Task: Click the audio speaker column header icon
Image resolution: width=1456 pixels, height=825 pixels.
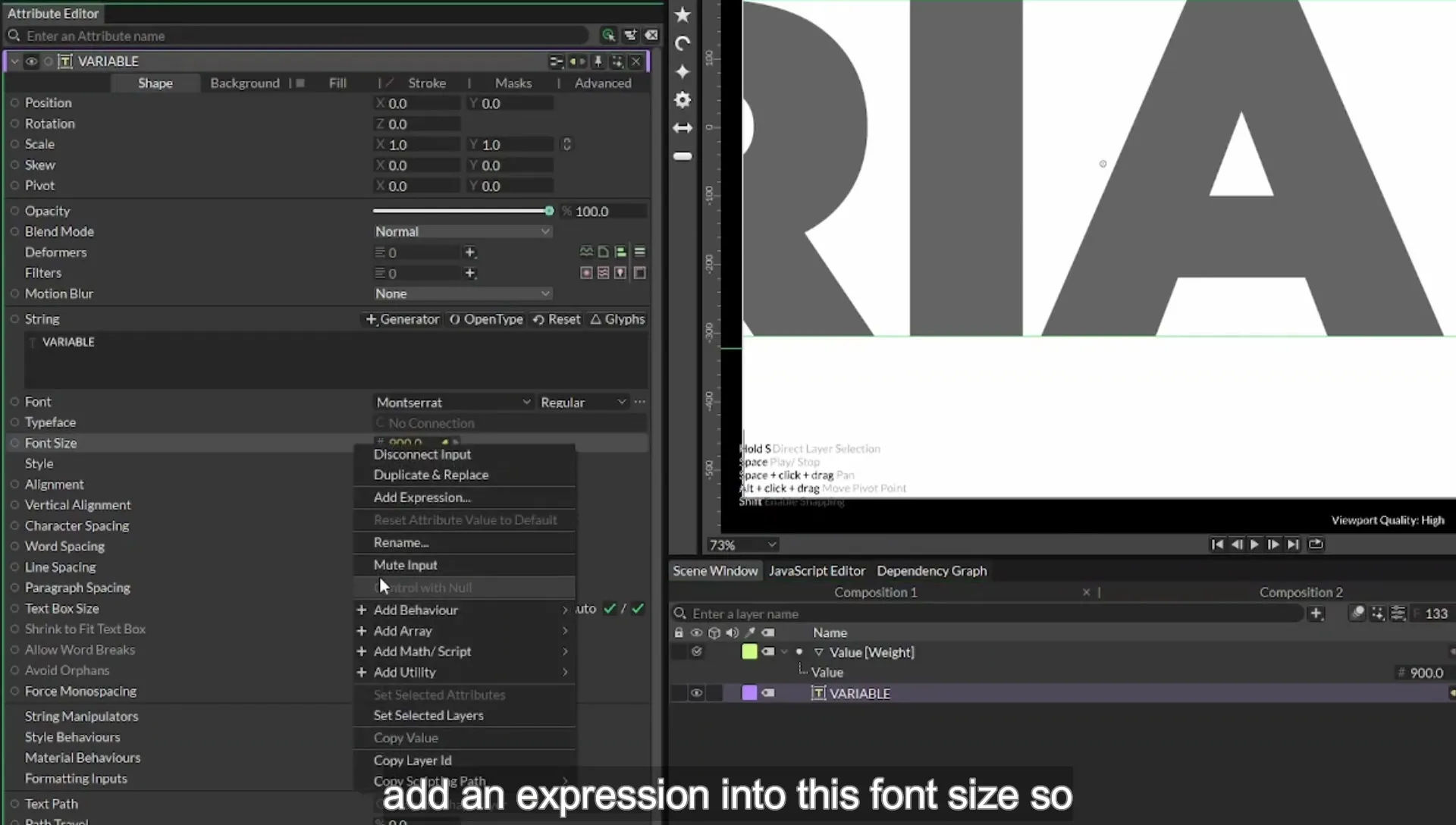Action: [732, 632]
